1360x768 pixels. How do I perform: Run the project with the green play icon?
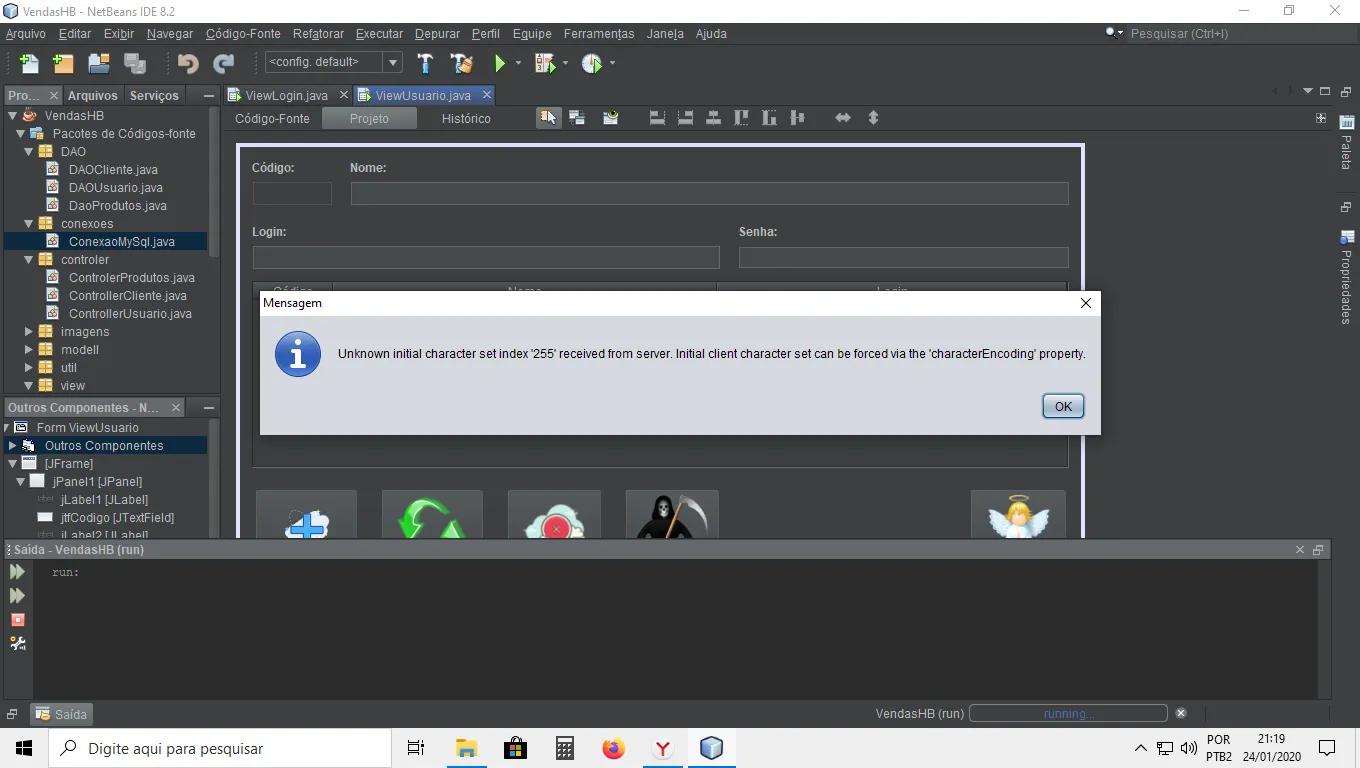pos(500,63)
